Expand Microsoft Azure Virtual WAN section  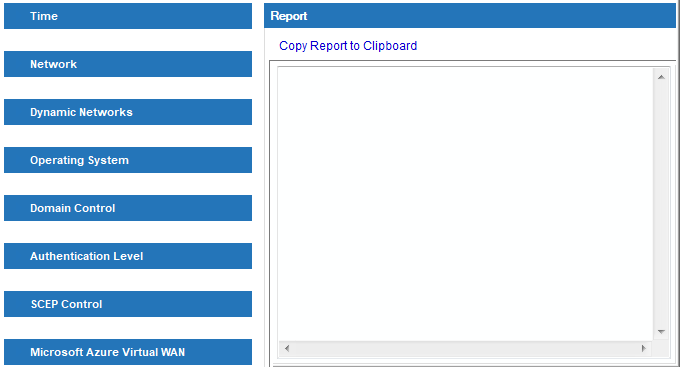(128, 352)
